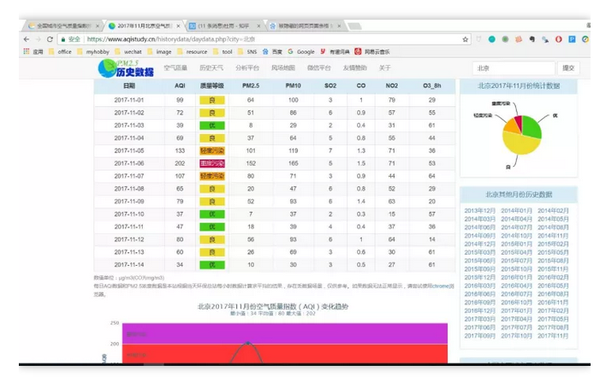This screenshot has width=600, height=377.
Task: Open the wechat bookmark folder
Action: [129, 52]
